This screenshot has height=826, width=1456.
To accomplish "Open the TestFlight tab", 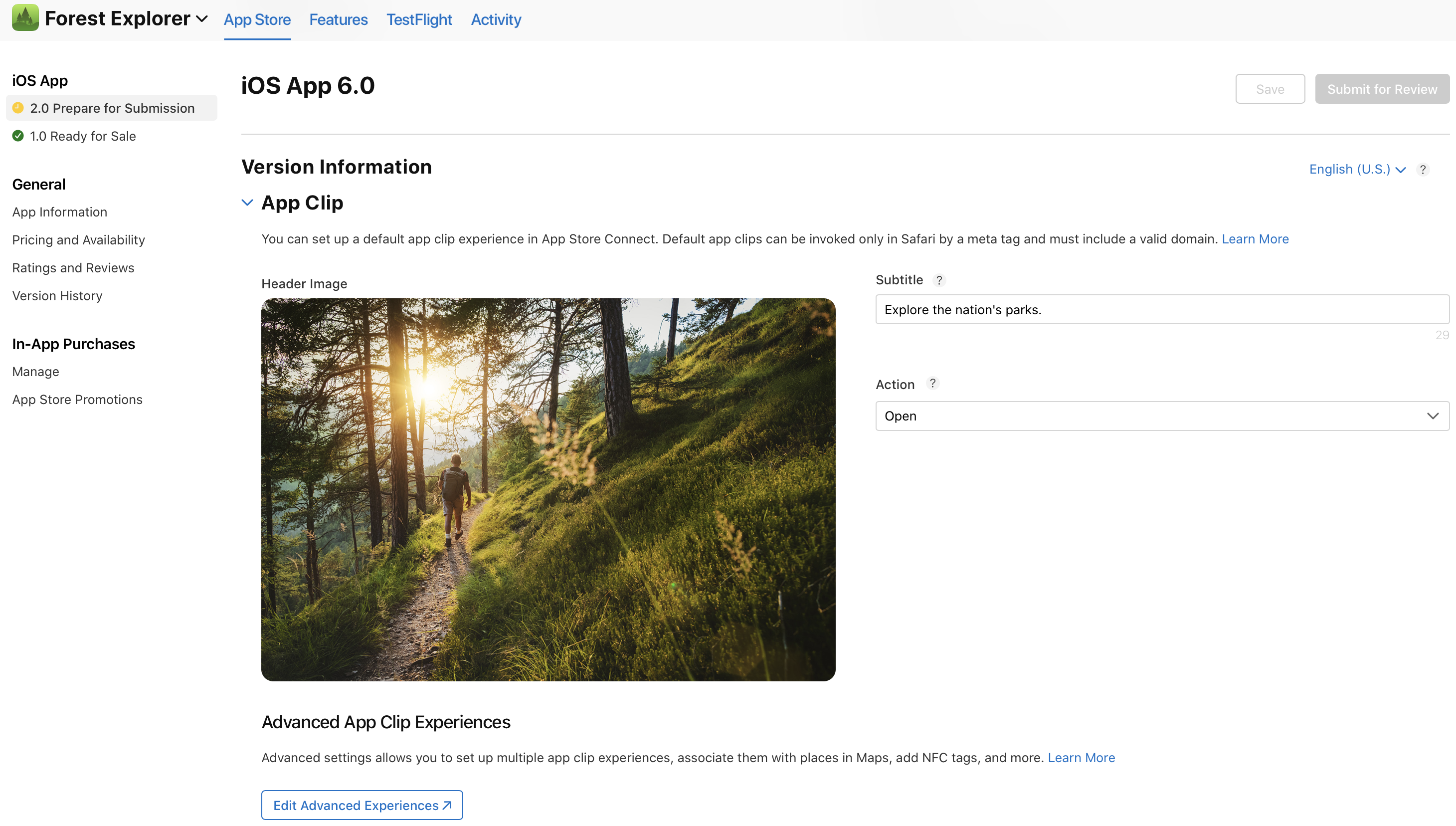I will coord(419,20).
